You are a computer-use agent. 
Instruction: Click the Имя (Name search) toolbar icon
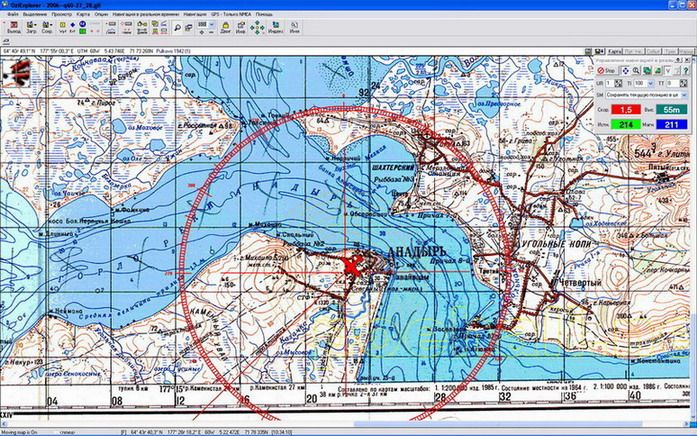[294, 28]
